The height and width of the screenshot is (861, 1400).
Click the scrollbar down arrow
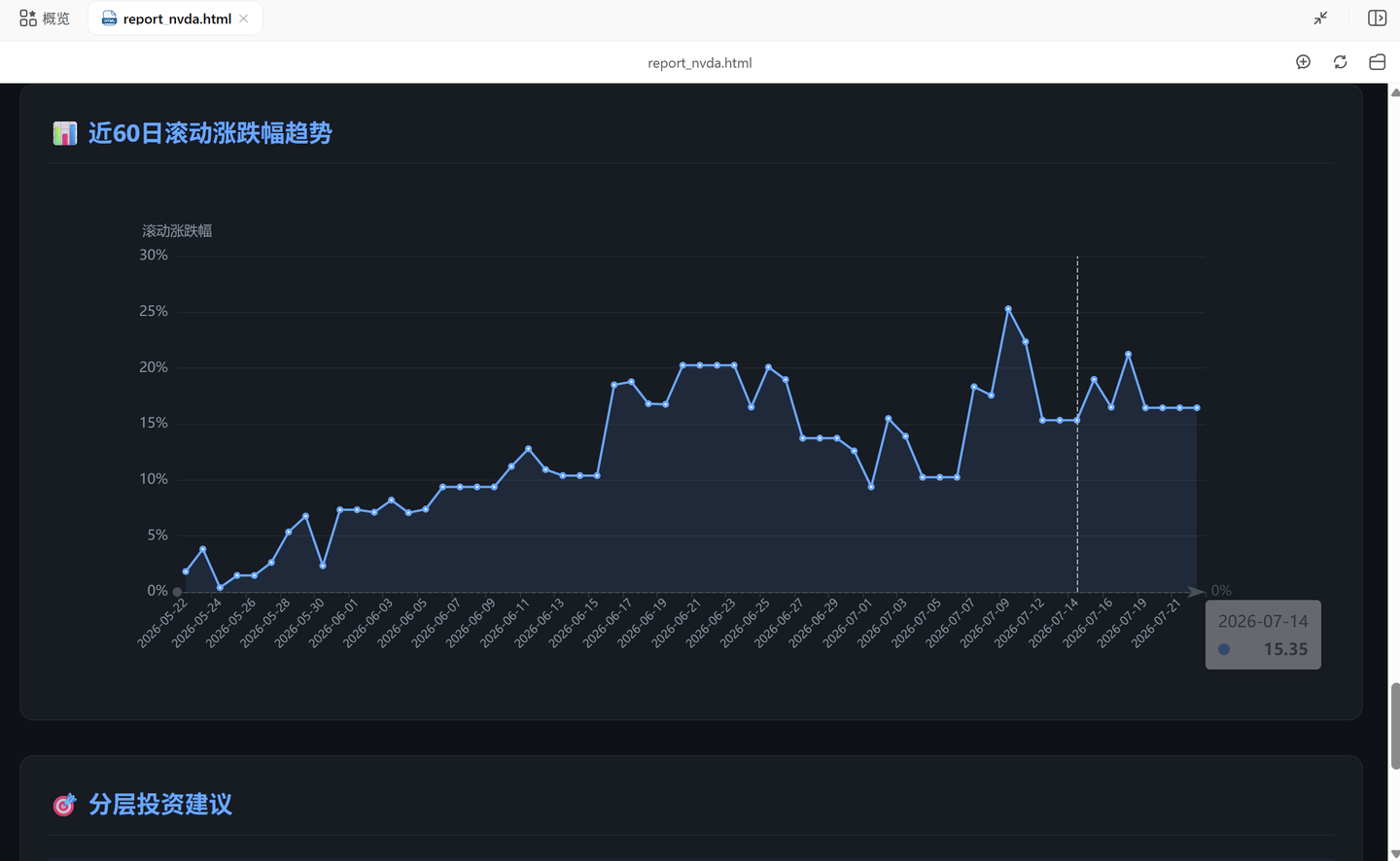coord(1395,854)
